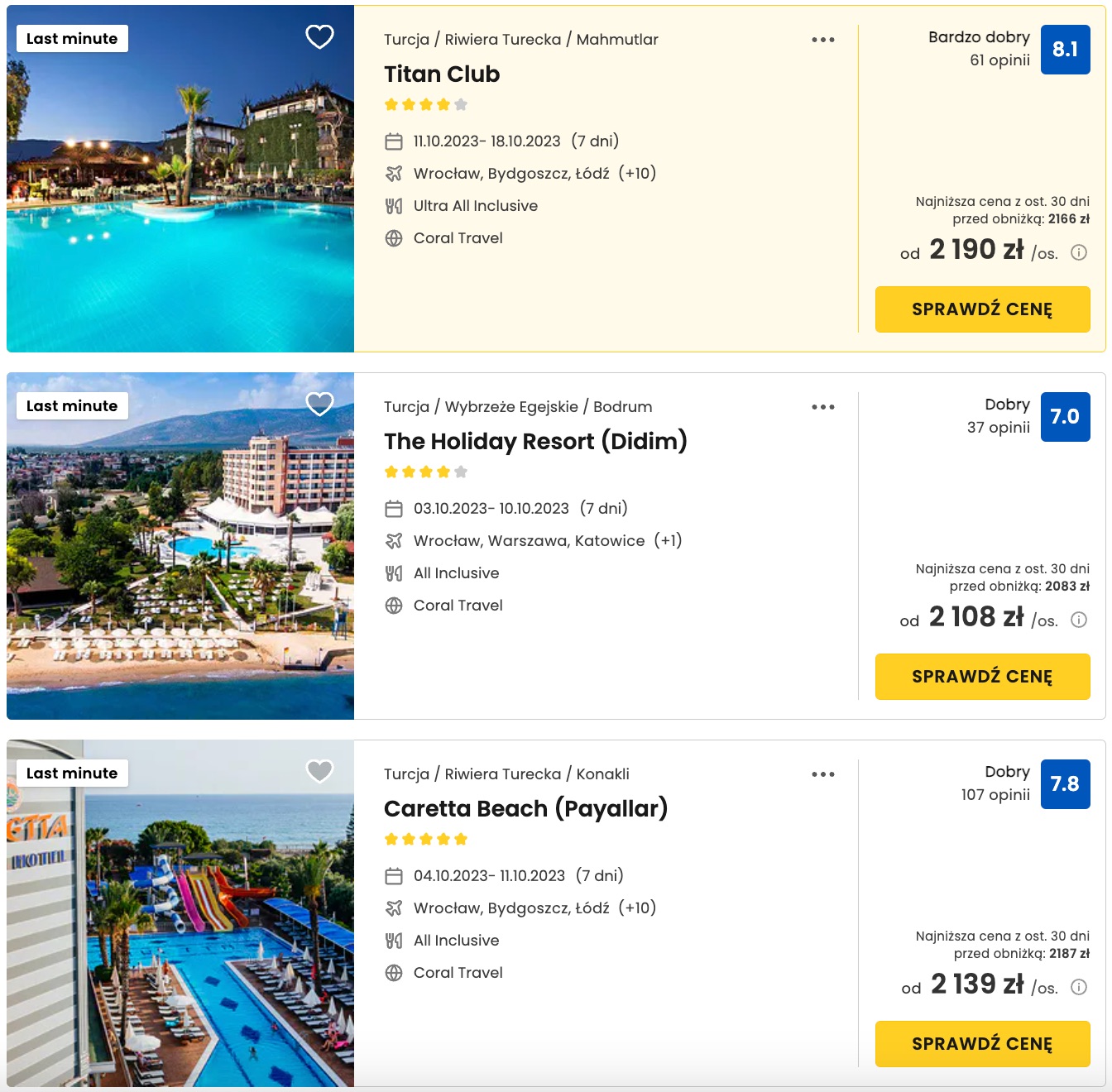Screen dimensions: 1112x1092
Task: Click price info icon for Titan Club
Action: (1079, 252)
